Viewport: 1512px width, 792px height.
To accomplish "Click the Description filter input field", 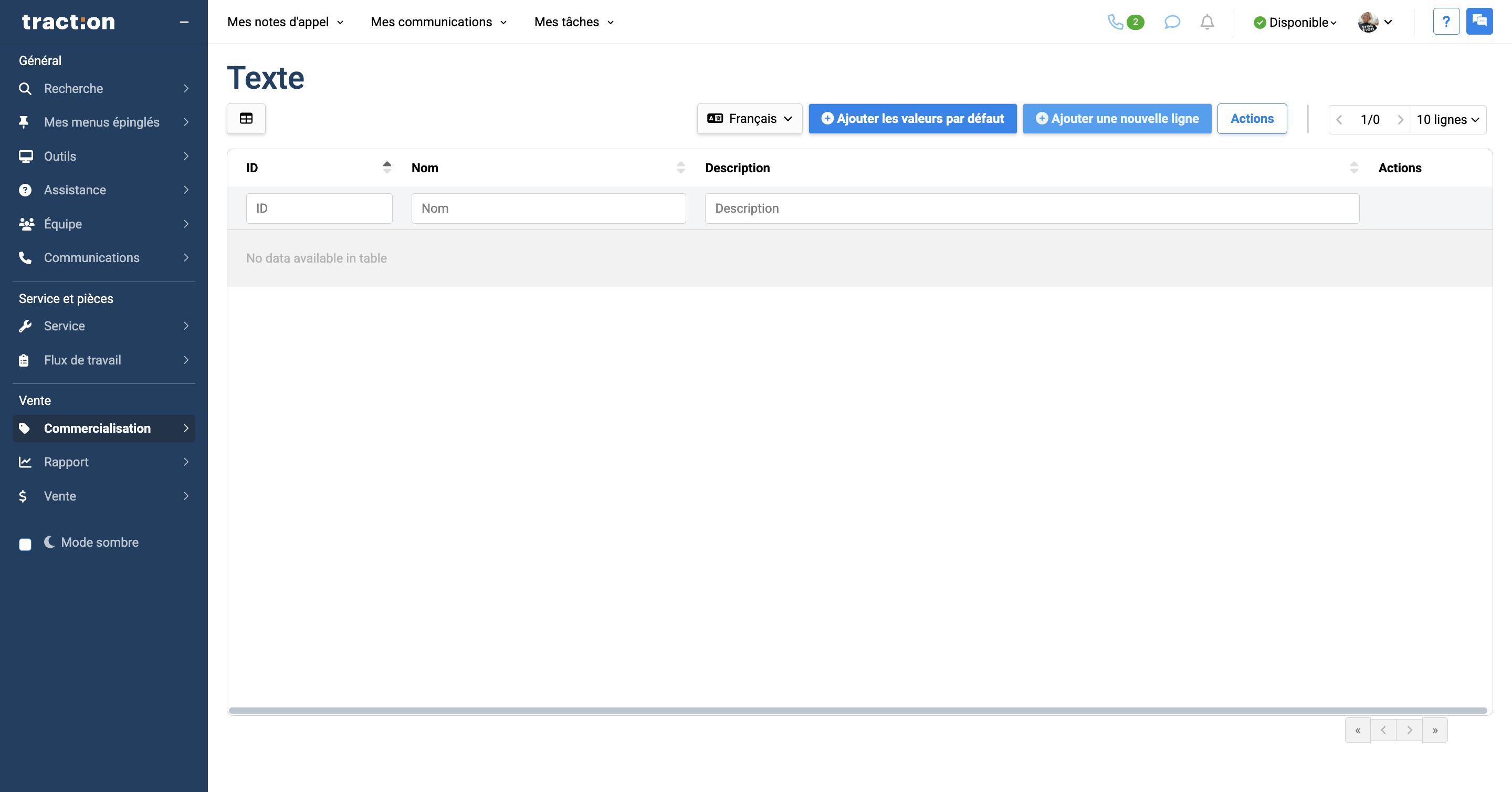I will tap(1031, 208).
